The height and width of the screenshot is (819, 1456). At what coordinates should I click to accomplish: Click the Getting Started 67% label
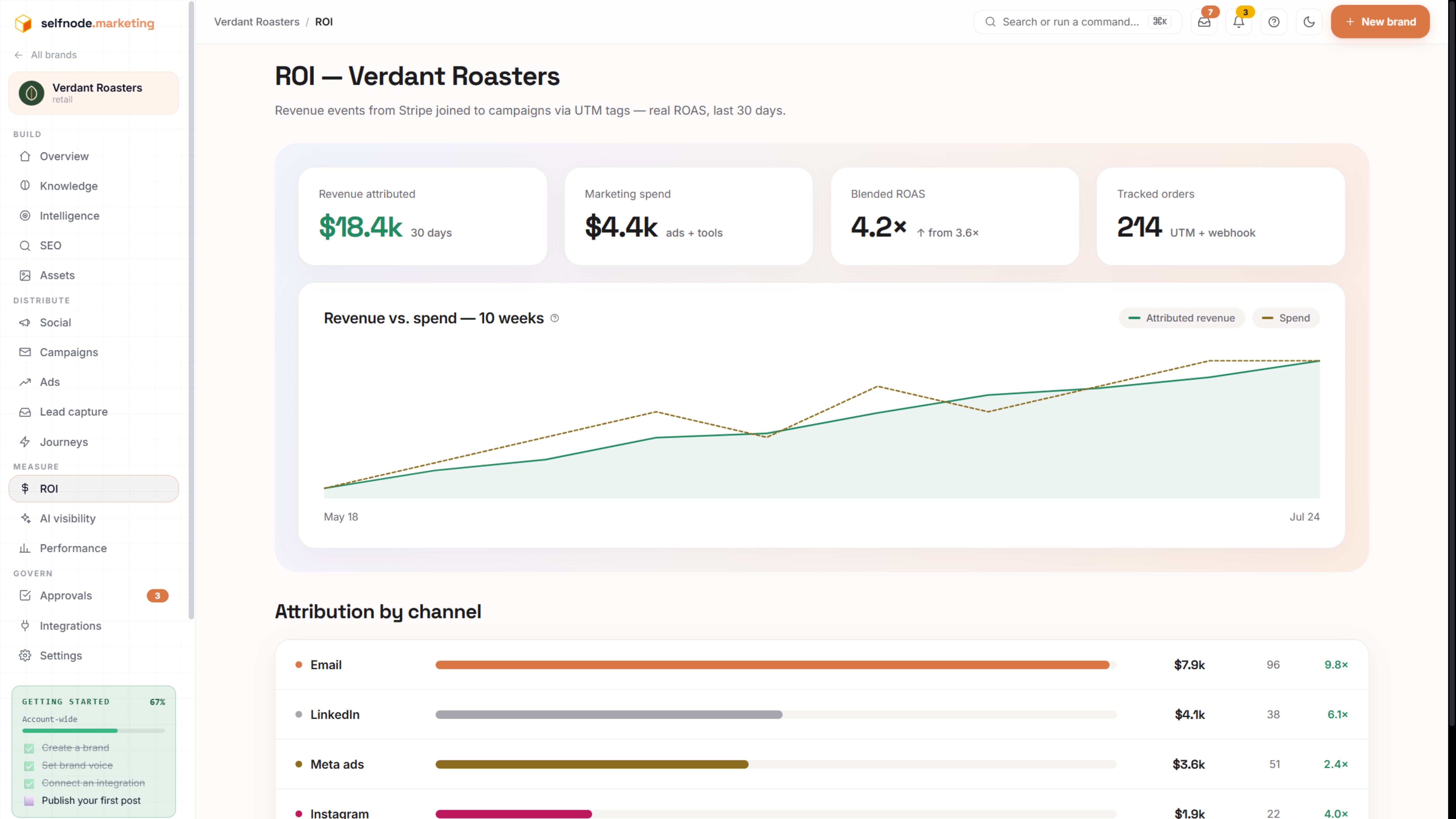(157, 702)
